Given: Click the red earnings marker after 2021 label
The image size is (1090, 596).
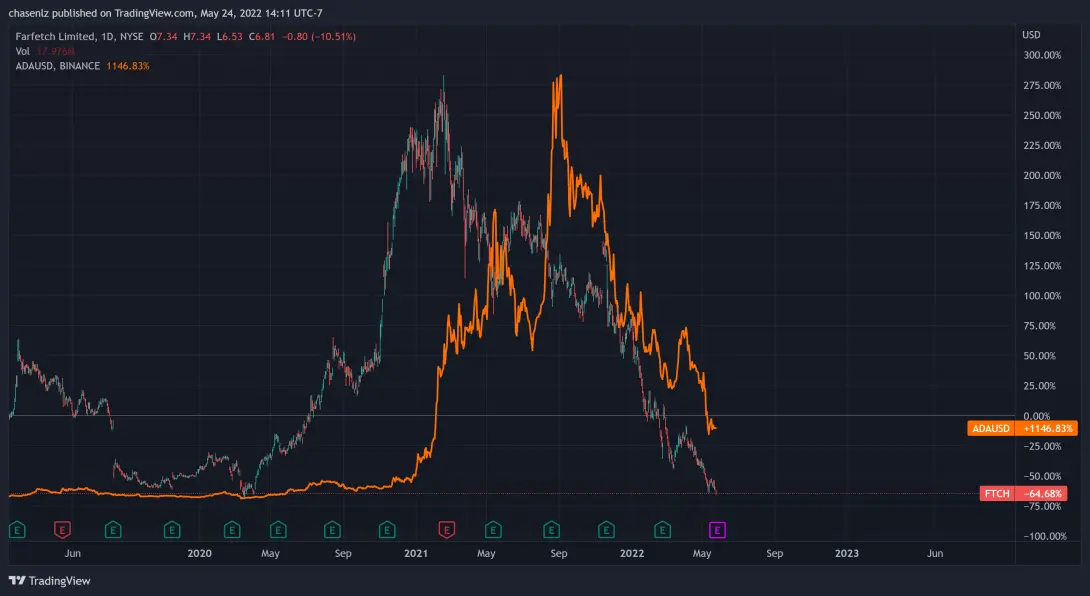Looking at the screenshot, I should pyautogui.click(x=446, y=531).
